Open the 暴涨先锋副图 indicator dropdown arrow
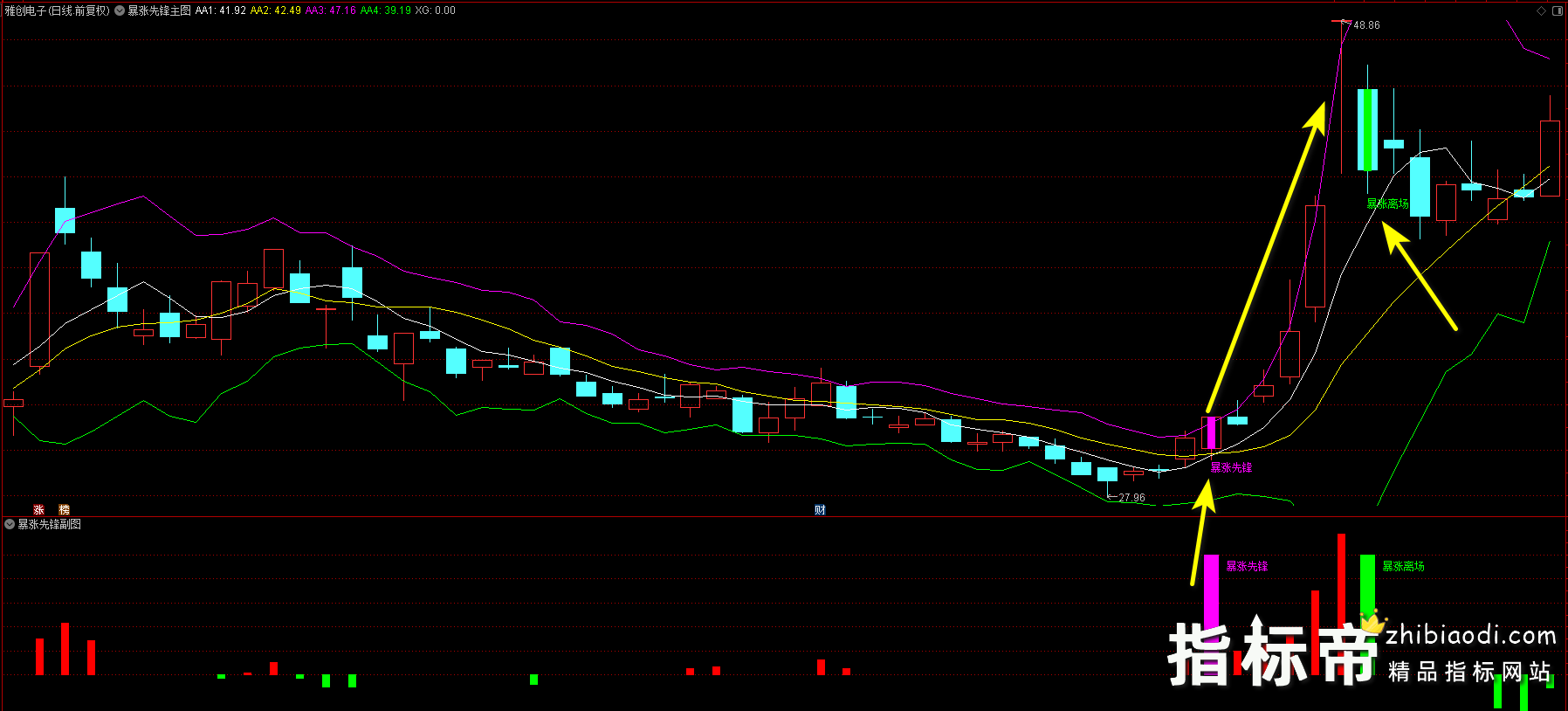The width and height of the screenshot is (1568, 711). pyautogui.click(x=10, y=524)
